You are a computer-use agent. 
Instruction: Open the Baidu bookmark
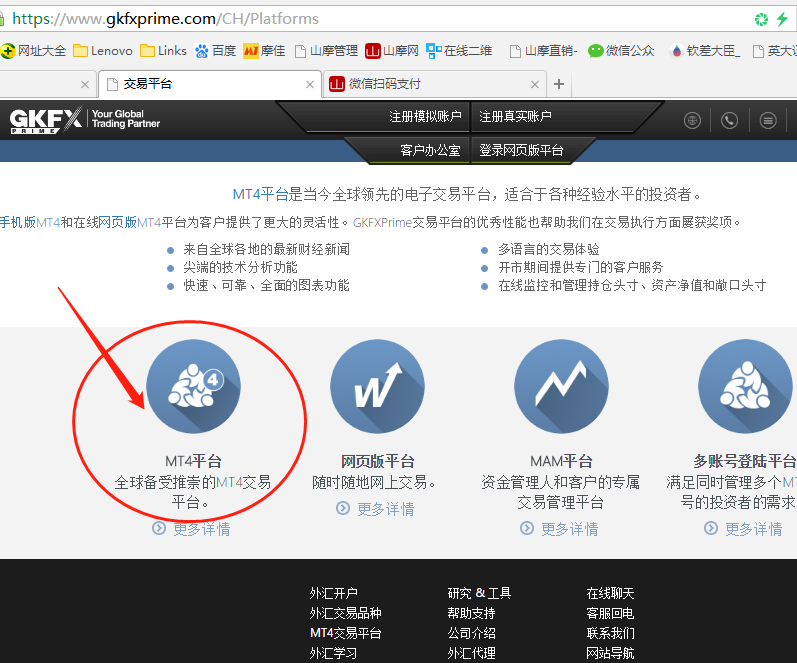pyautogui.click(x=216, y=50)
